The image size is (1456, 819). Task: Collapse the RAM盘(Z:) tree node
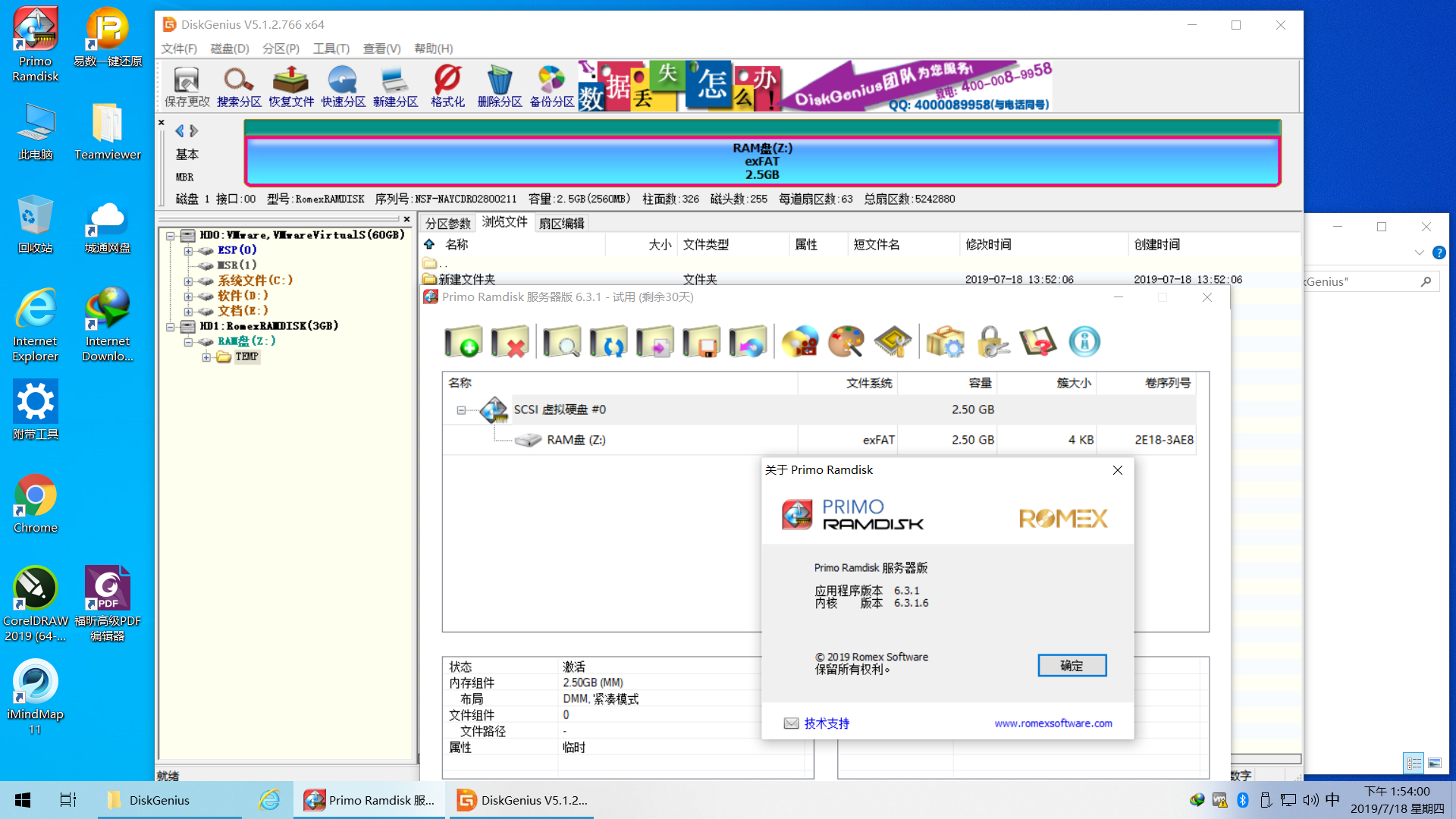tap(188, 342)
